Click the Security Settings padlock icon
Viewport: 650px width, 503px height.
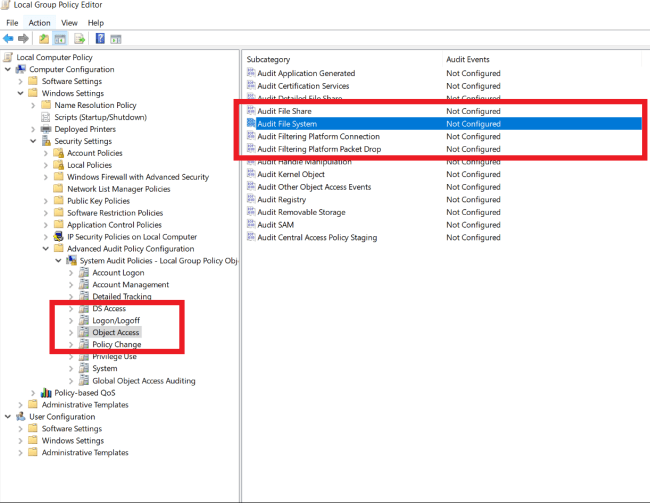[x=46, y=141]
